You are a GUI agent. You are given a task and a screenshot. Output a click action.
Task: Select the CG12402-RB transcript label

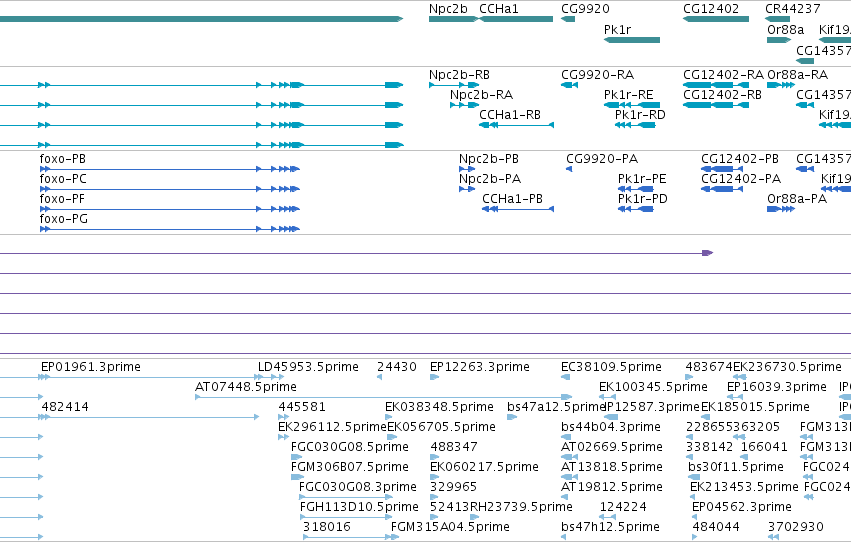tap(722, 95)
